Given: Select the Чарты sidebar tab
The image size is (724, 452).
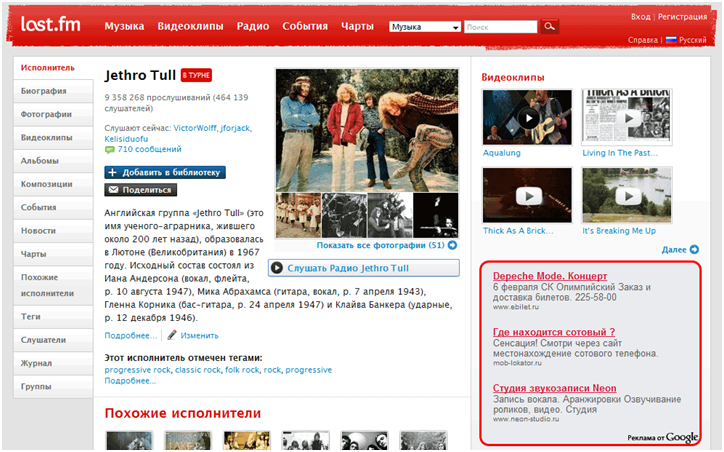Looking at the screenshot, I should [x=54, y=254].
